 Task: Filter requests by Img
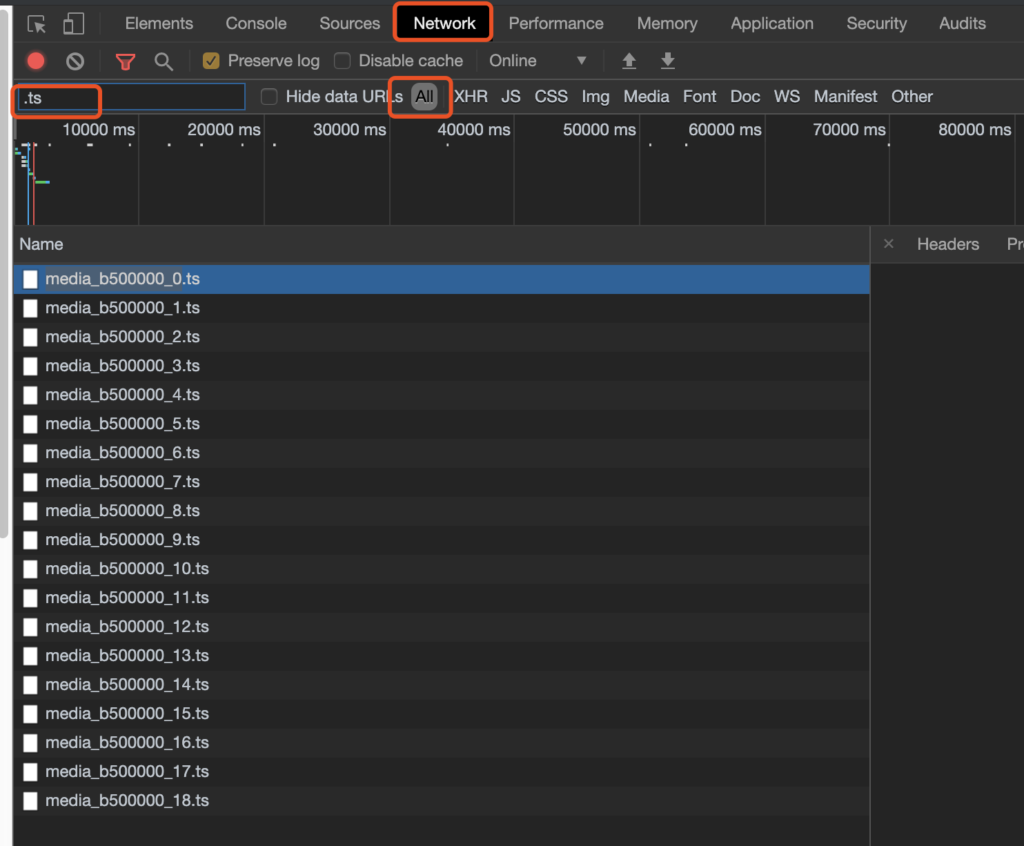click(595, 97)
